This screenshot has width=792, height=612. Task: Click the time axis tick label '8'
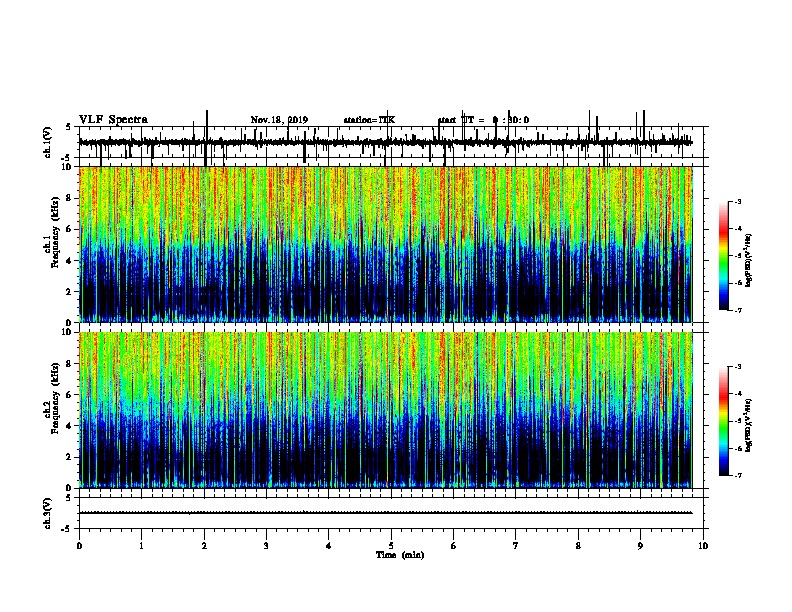[578, 546]
